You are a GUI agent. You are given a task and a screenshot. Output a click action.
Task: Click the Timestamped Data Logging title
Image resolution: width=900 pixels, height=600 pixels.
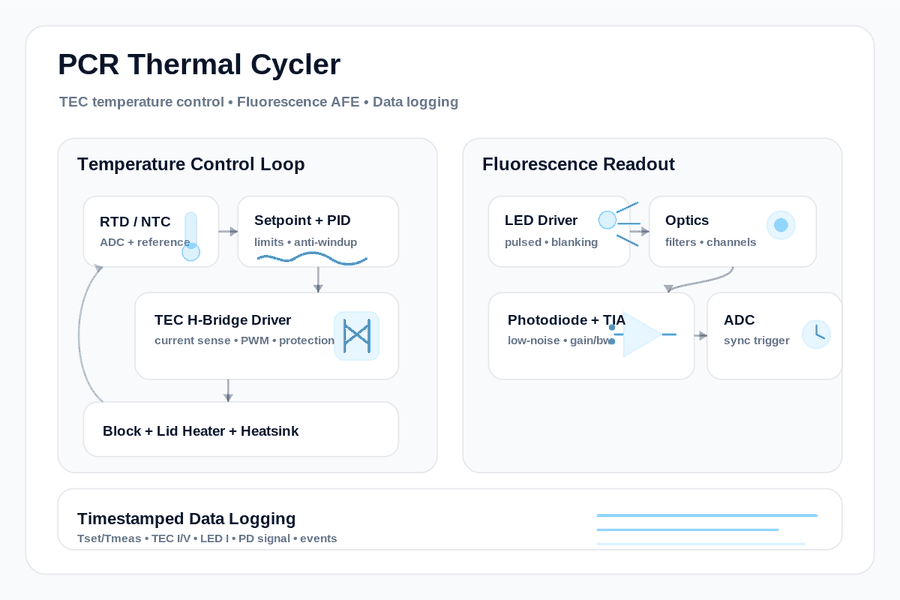[187, 518]
